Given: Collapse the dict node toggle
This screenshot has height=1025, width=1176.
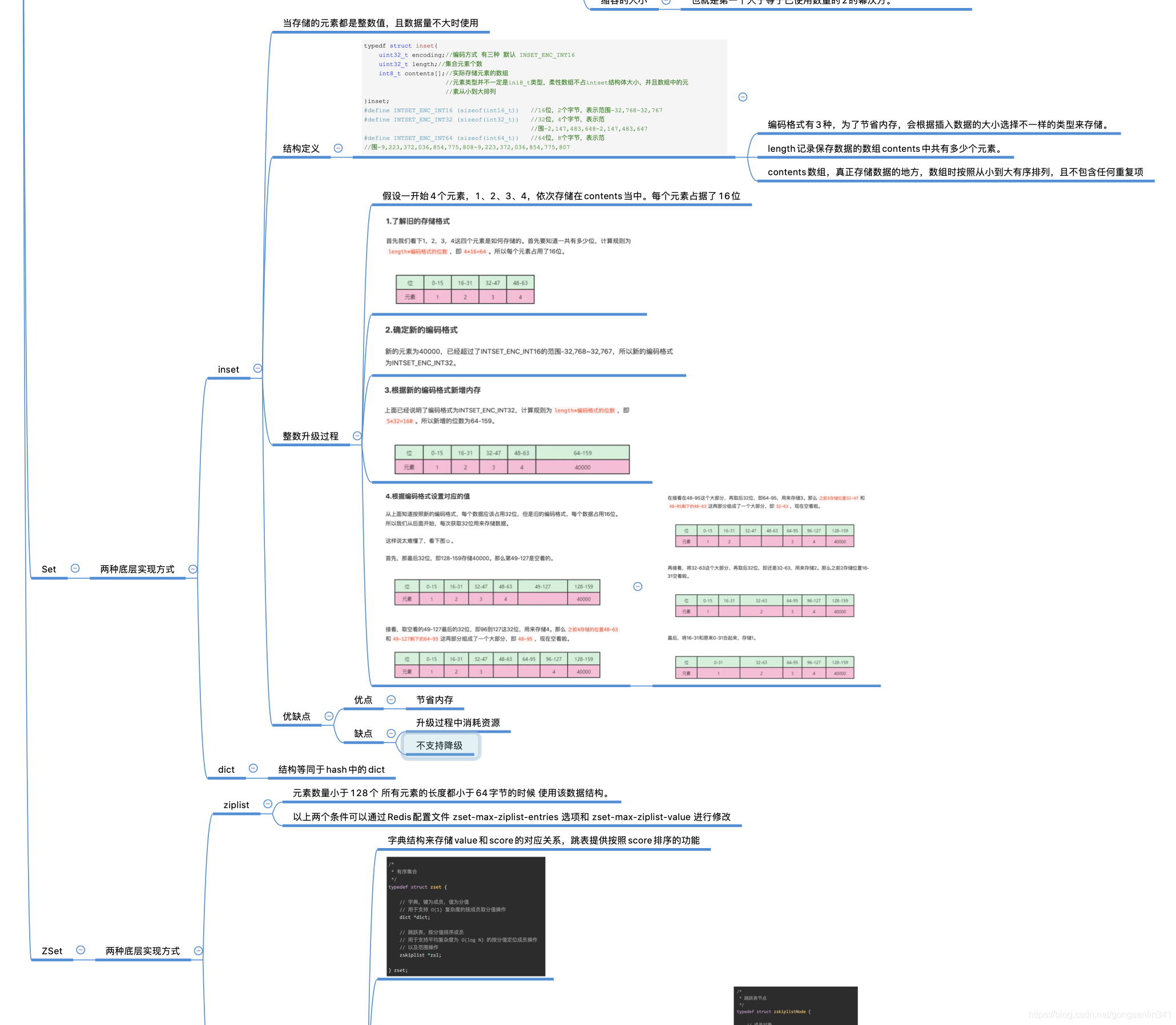Looking at the screenshot, I should [x=253, y=769].
